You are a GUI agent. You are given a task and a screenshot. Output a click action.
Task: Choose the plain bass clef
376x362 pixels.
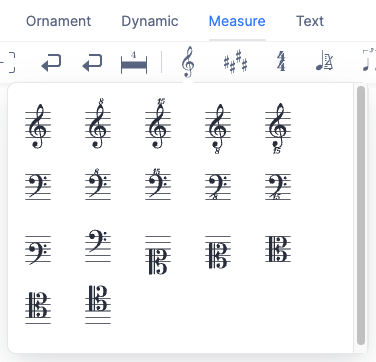[38, 186]
